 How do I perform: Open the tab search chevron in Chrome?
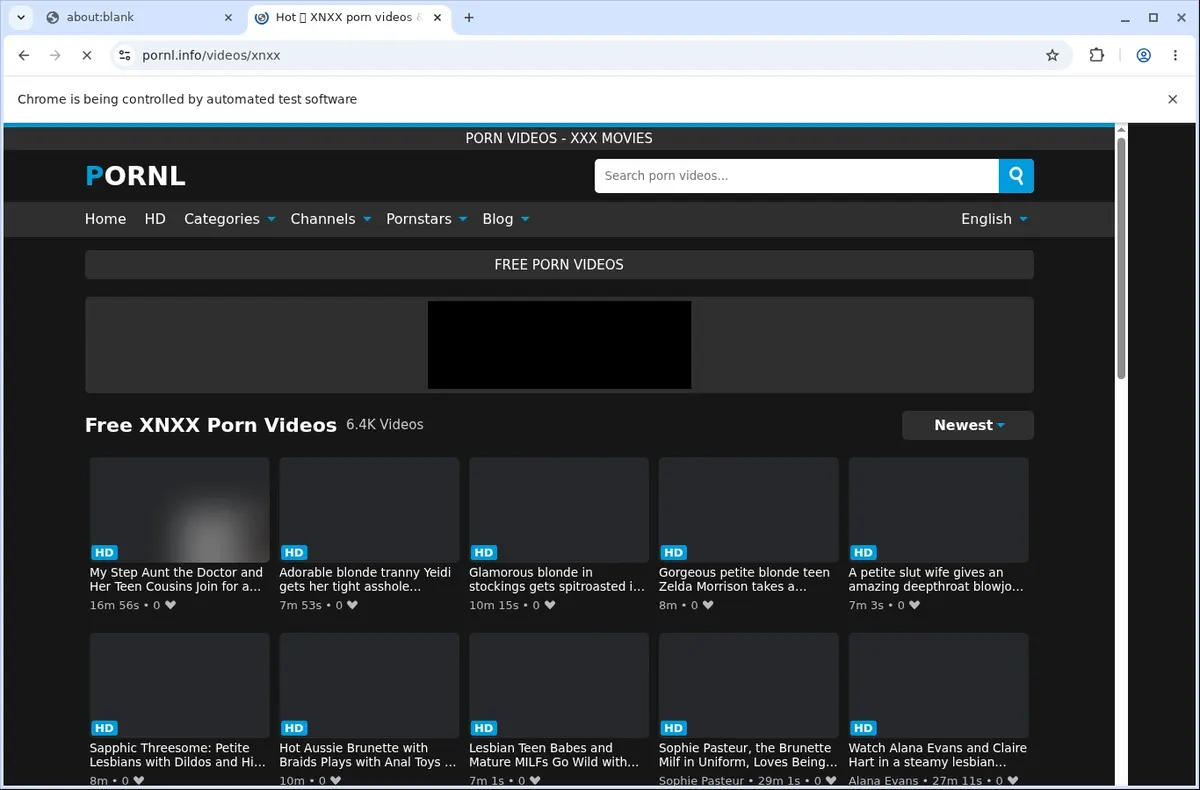[21, 17]
